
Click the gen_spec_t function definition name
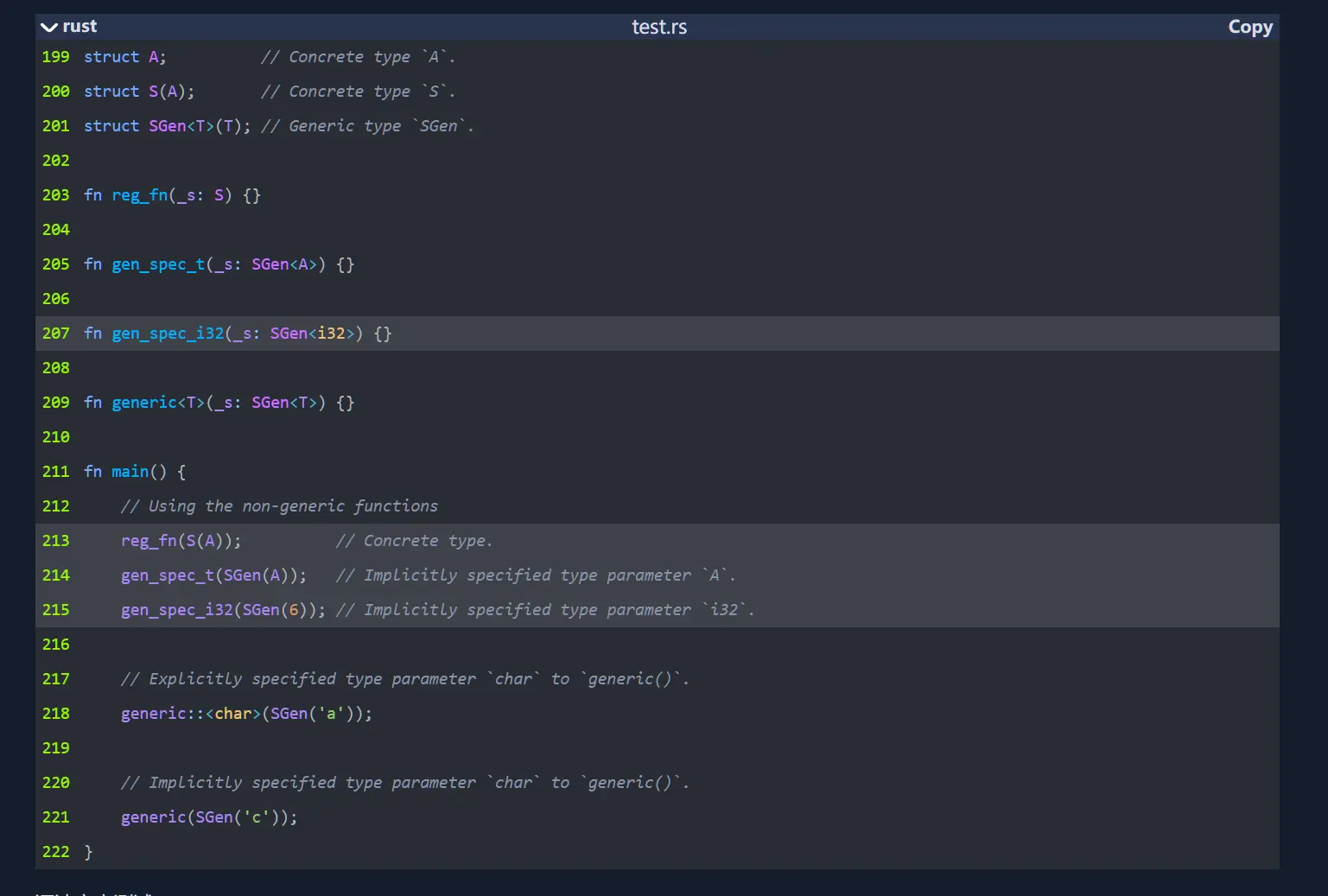tap(158, 264)
